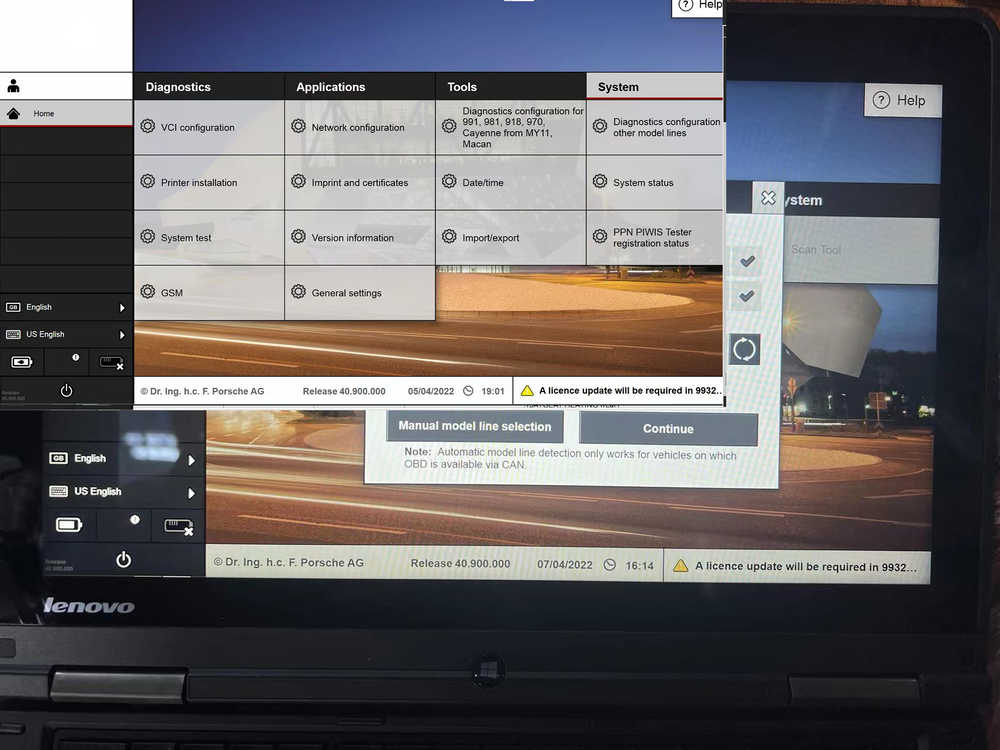
Task: Click gear icon beside Version information
Action: (x=298, y=237)
